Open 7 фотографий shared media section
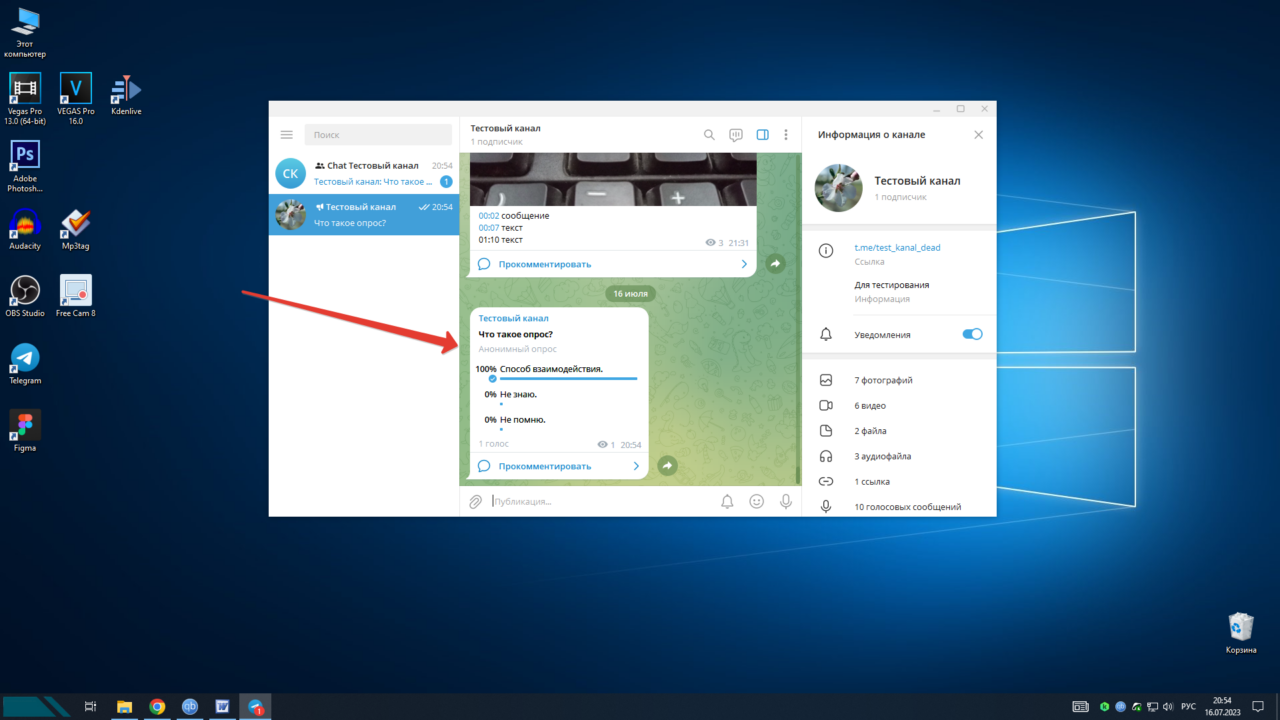This screenshot has height=720, width=1280. [x=883, y=380]
